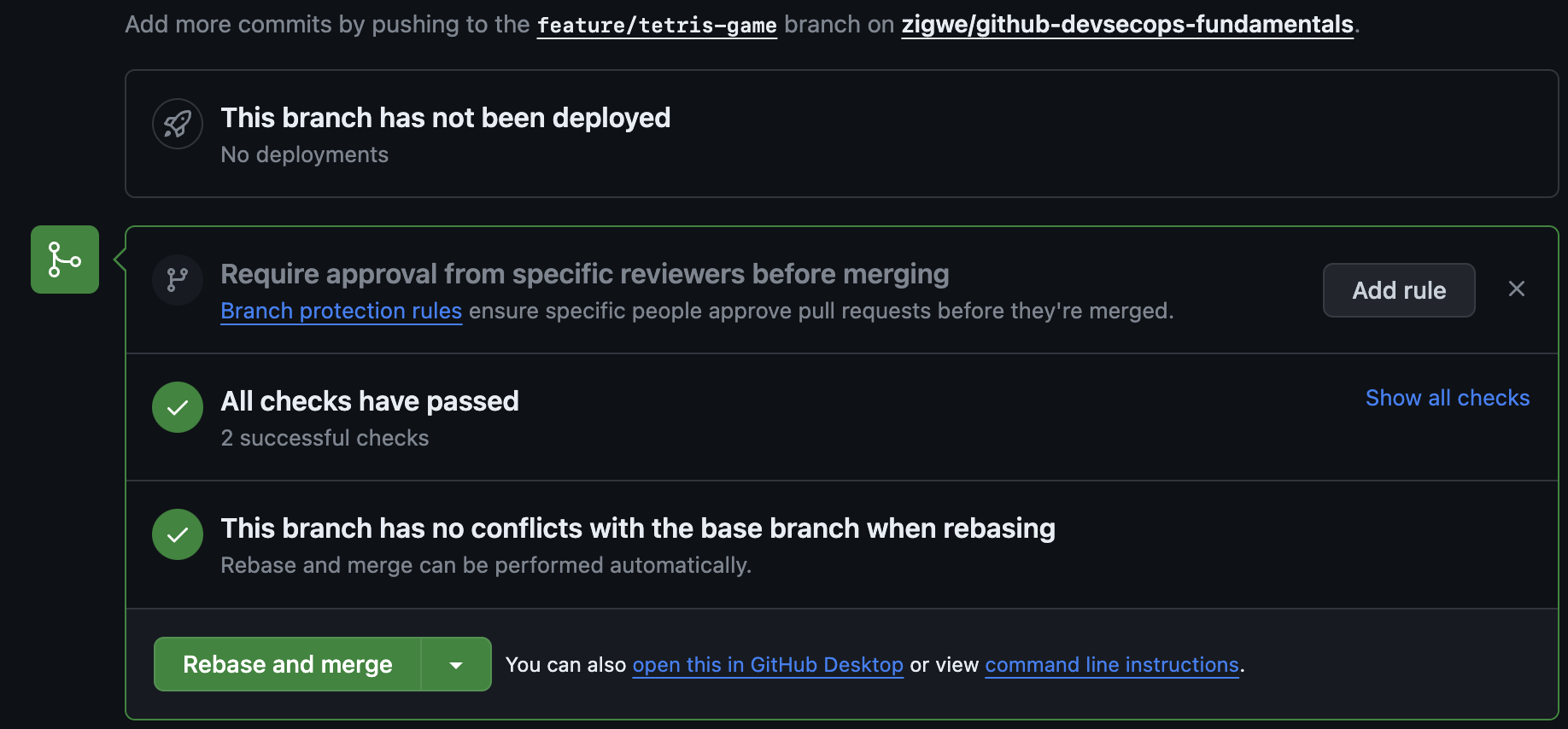
Task: Open zigwe/github-devsecops-fundamentals repository link
Action: 1127,24
